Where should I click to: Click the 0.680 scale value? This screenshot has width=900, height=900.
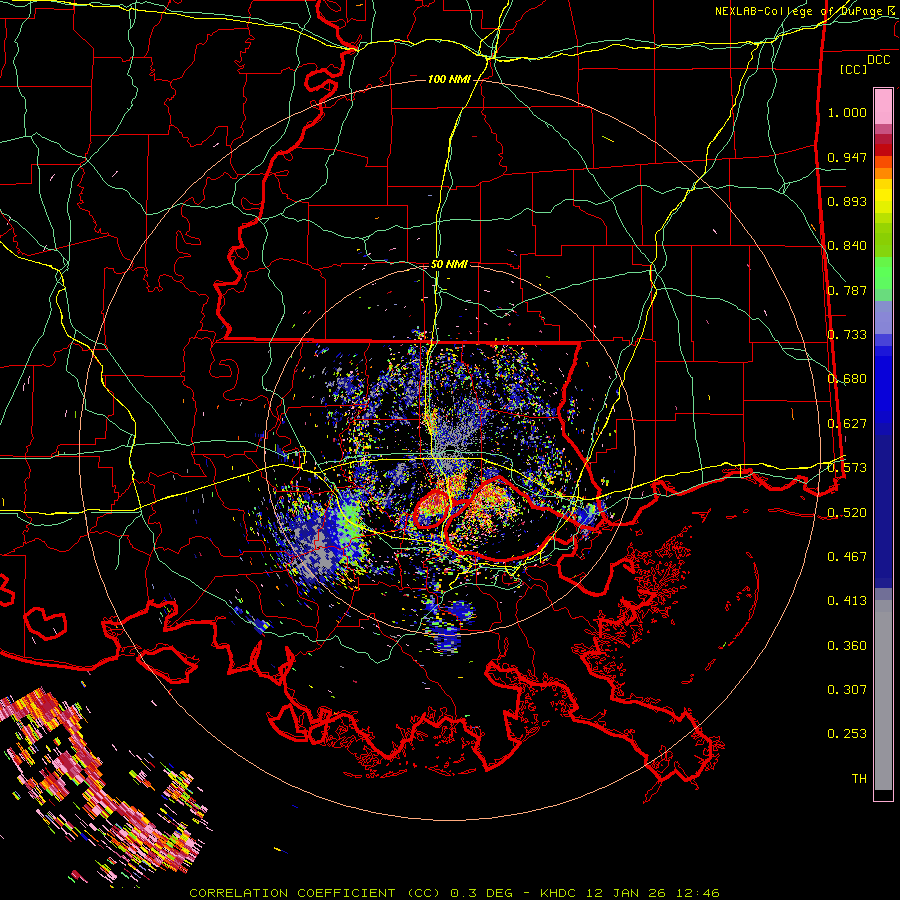tap(847, 379)
